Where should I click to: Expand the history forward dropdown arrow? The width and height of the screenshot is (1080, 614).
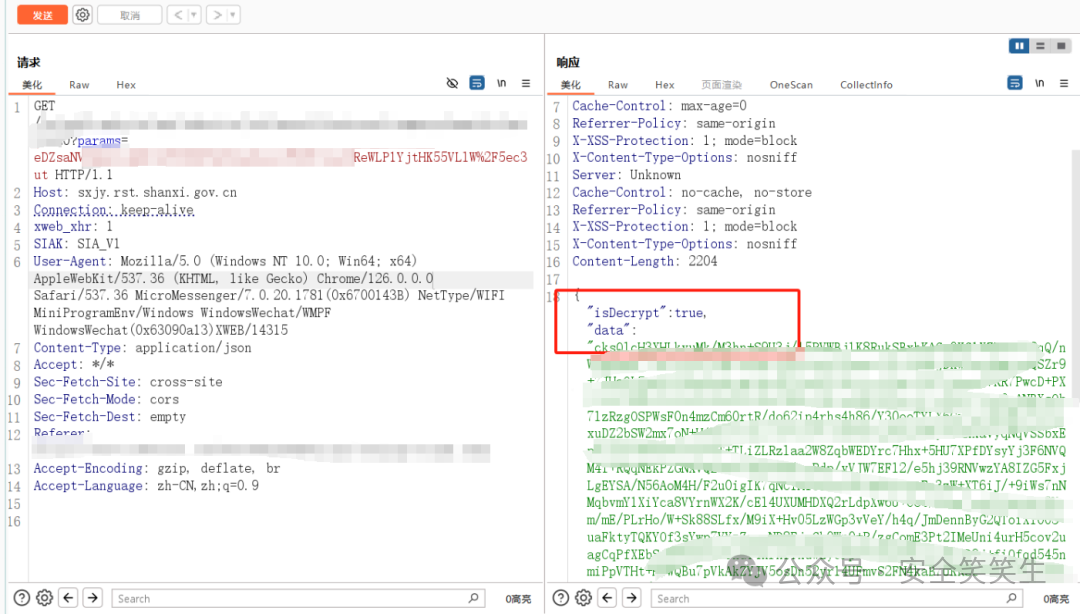tap(233, 14)
